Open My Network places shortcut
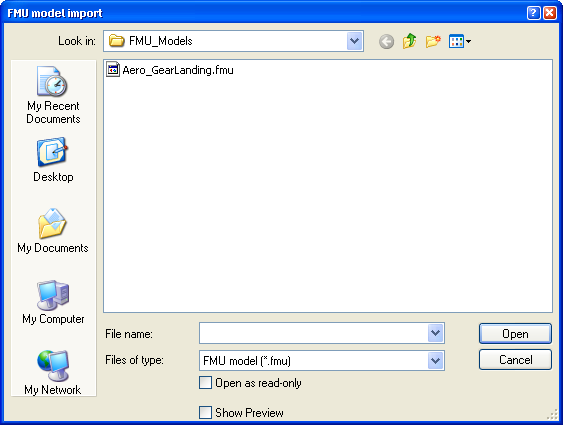Viewport: 563px width, 425px height. [53, 372]
